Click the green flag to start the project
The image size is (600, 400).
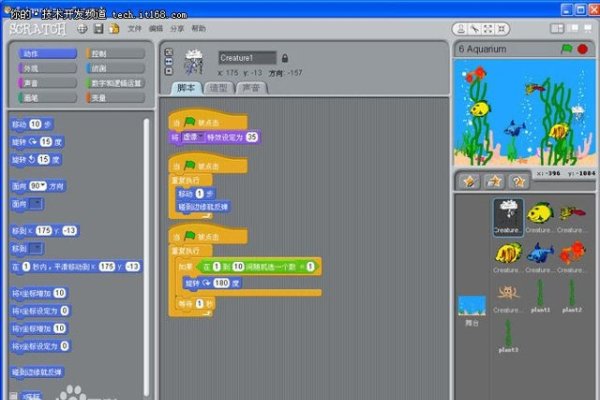pos(565,47)
